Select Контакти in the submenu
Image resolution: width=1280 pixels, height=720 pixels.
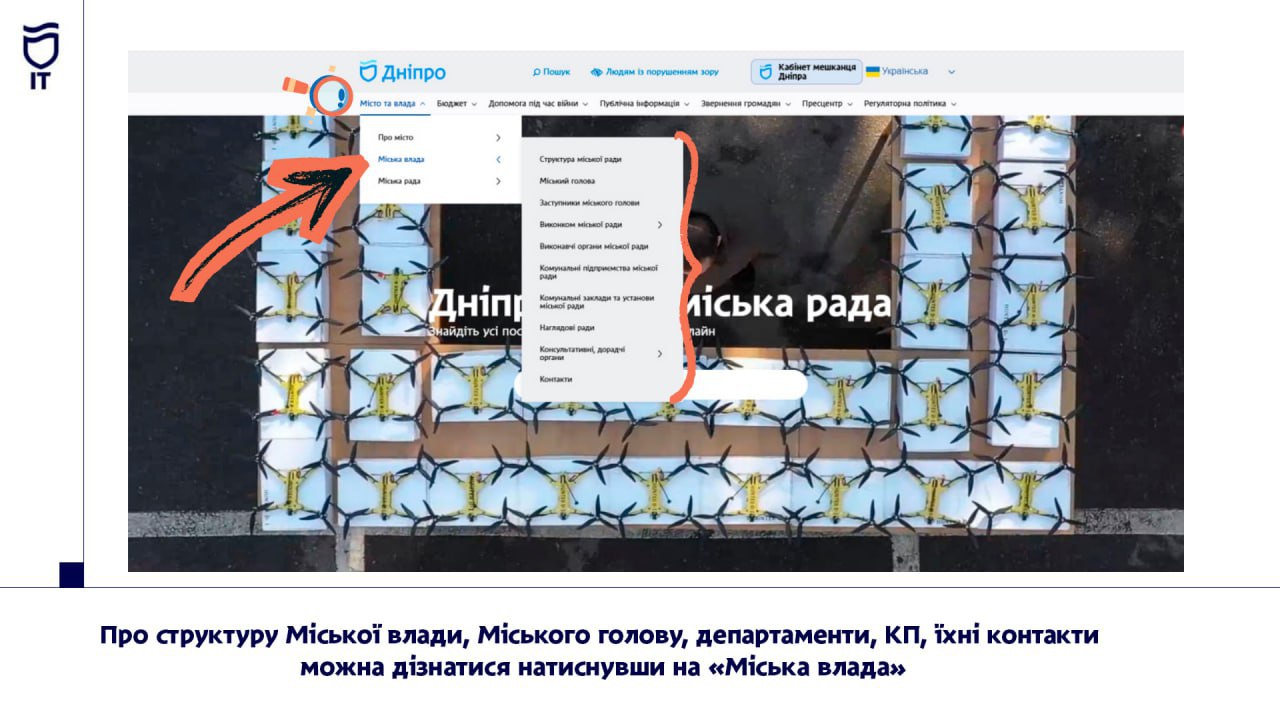coord(556,379)
